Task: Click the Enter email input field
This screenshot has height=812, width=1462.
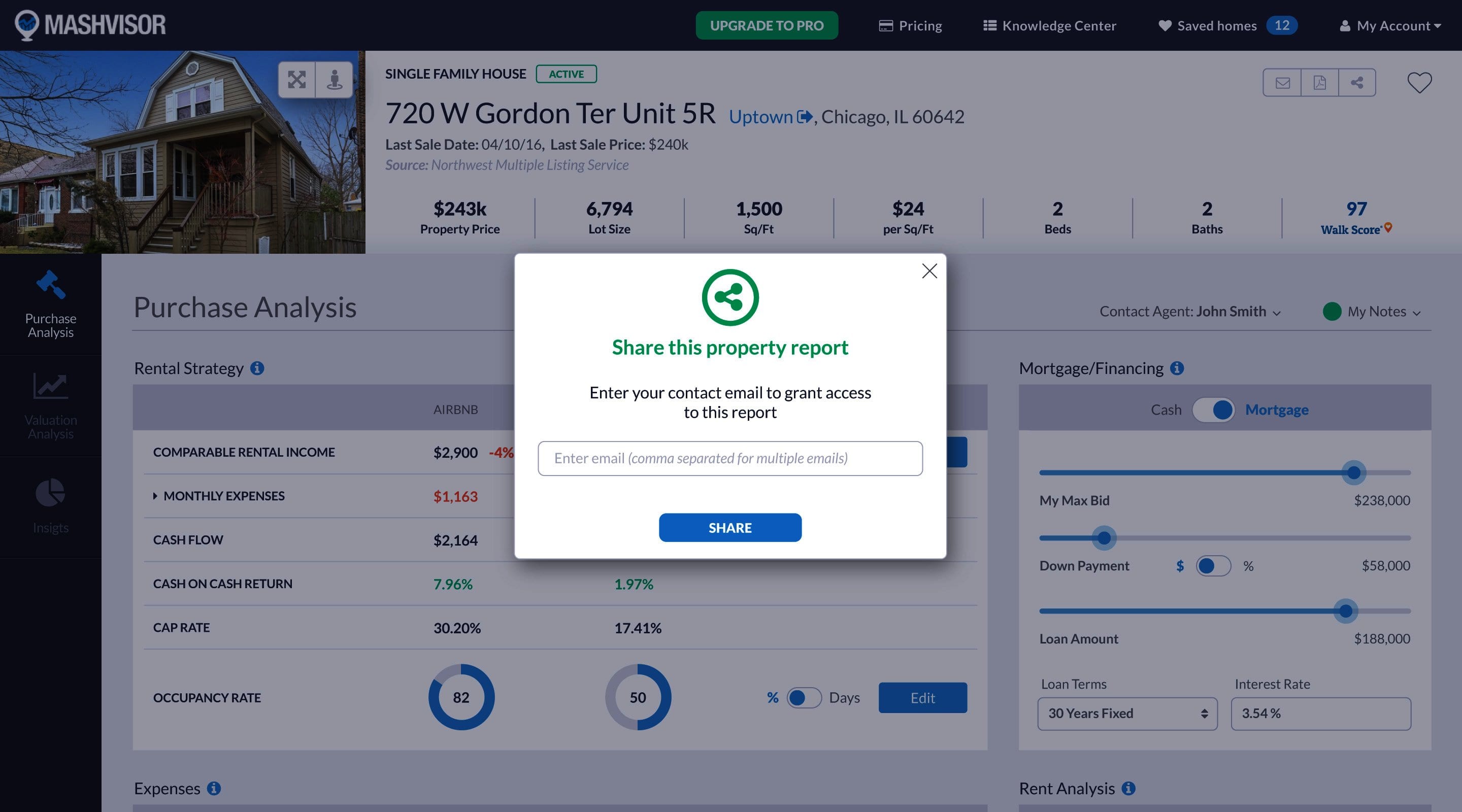Action: coord(730,458)
